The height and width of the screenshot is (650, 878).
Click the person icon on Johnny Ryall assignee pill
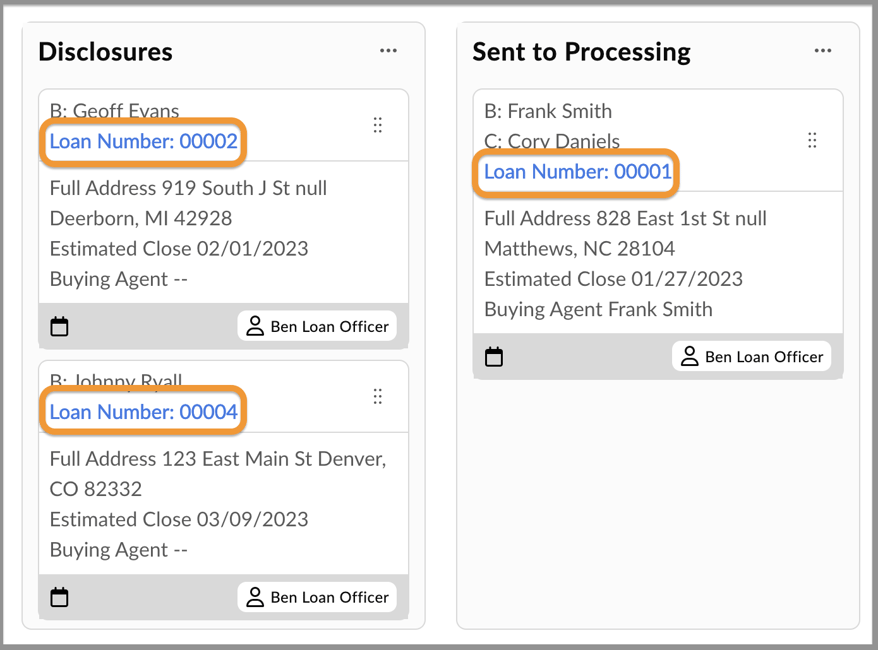[x=255, y=597]
